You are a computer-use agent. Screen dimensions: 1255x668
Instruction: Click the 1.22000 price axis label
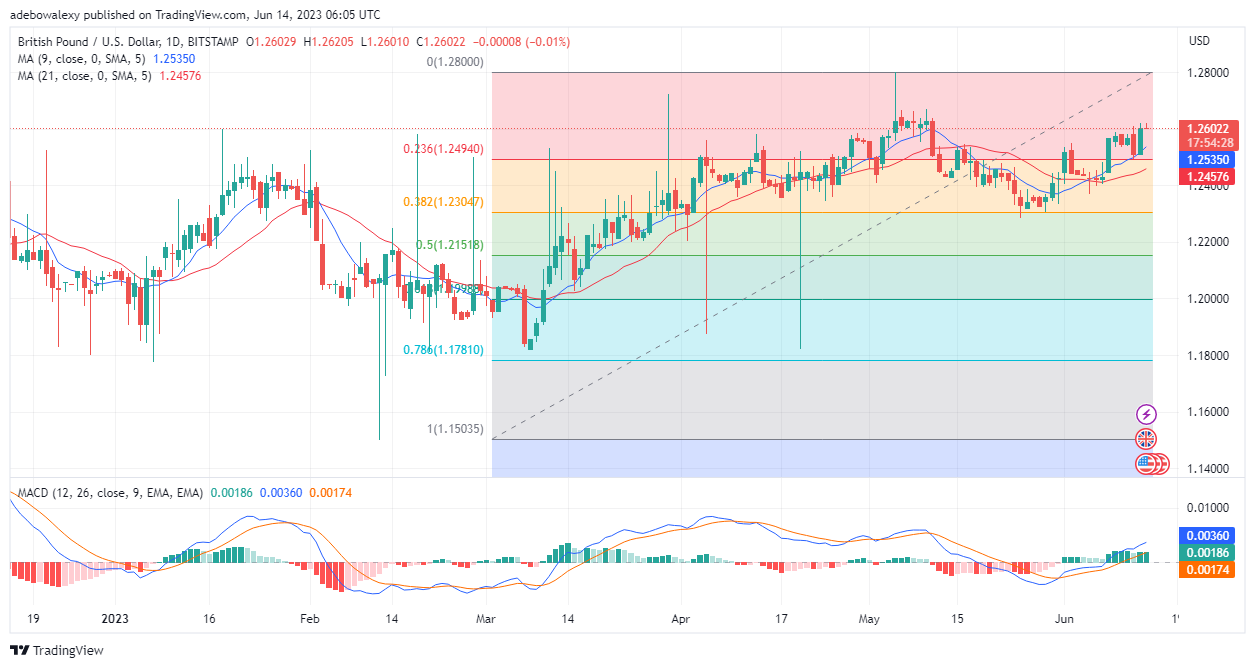(x=1207, y=242)
